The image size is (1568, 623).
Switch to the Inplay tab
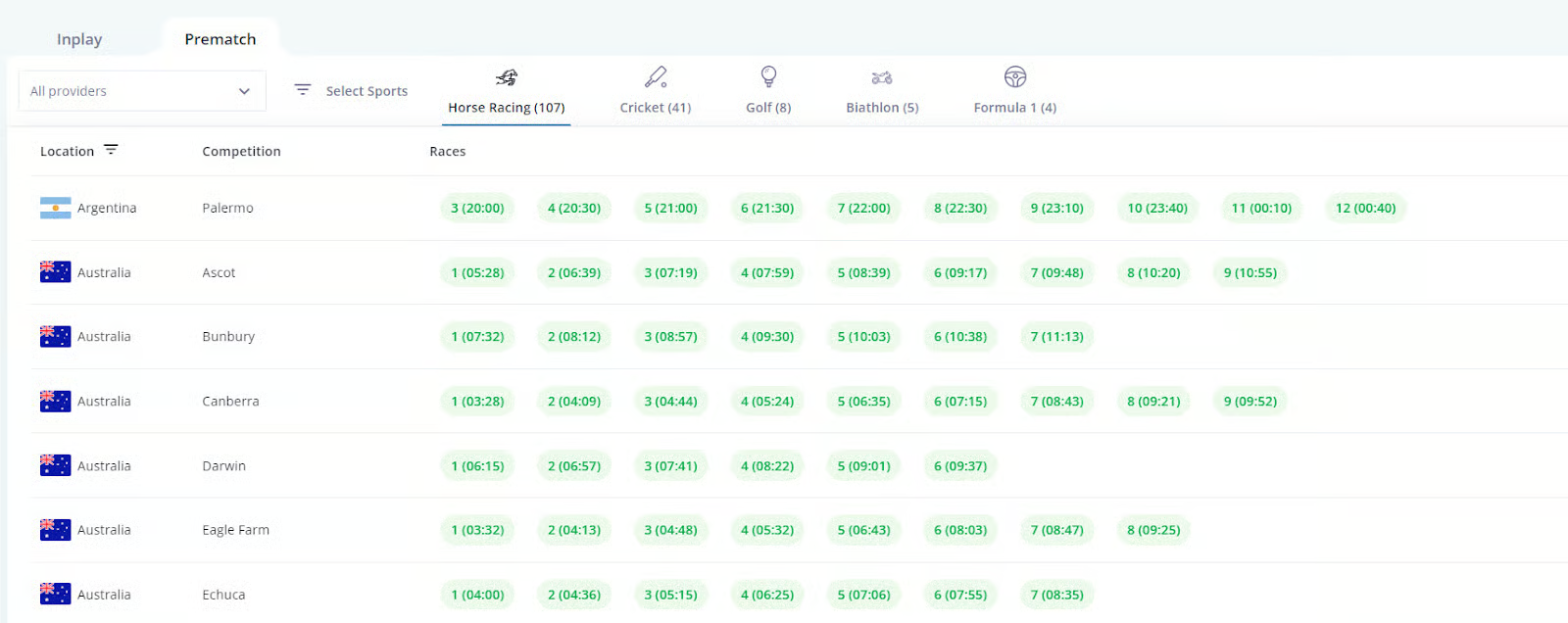79,39
